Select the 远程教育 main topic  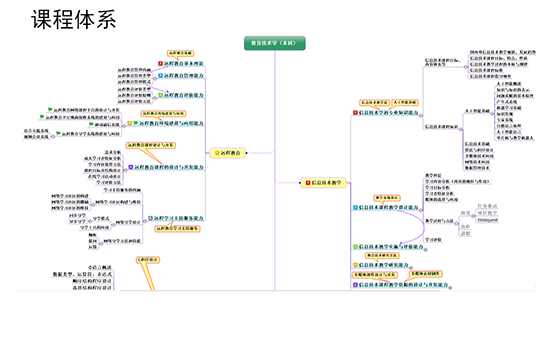[227, 153]
